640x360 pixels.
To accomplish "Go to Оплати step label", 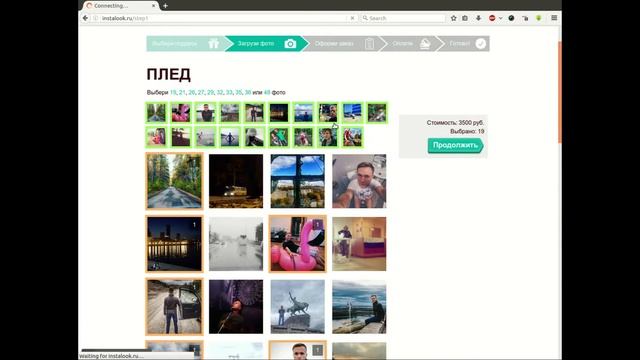I will (x=402, y=43).
